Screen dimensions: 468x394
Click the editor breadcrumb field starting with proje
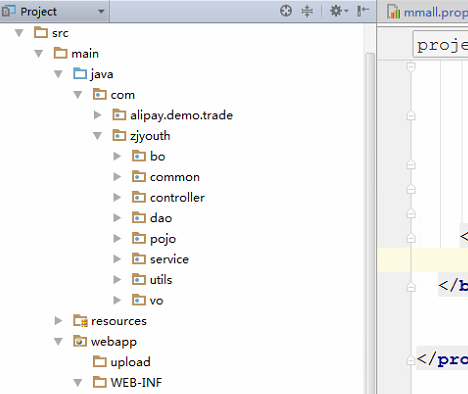coord(440,45)
